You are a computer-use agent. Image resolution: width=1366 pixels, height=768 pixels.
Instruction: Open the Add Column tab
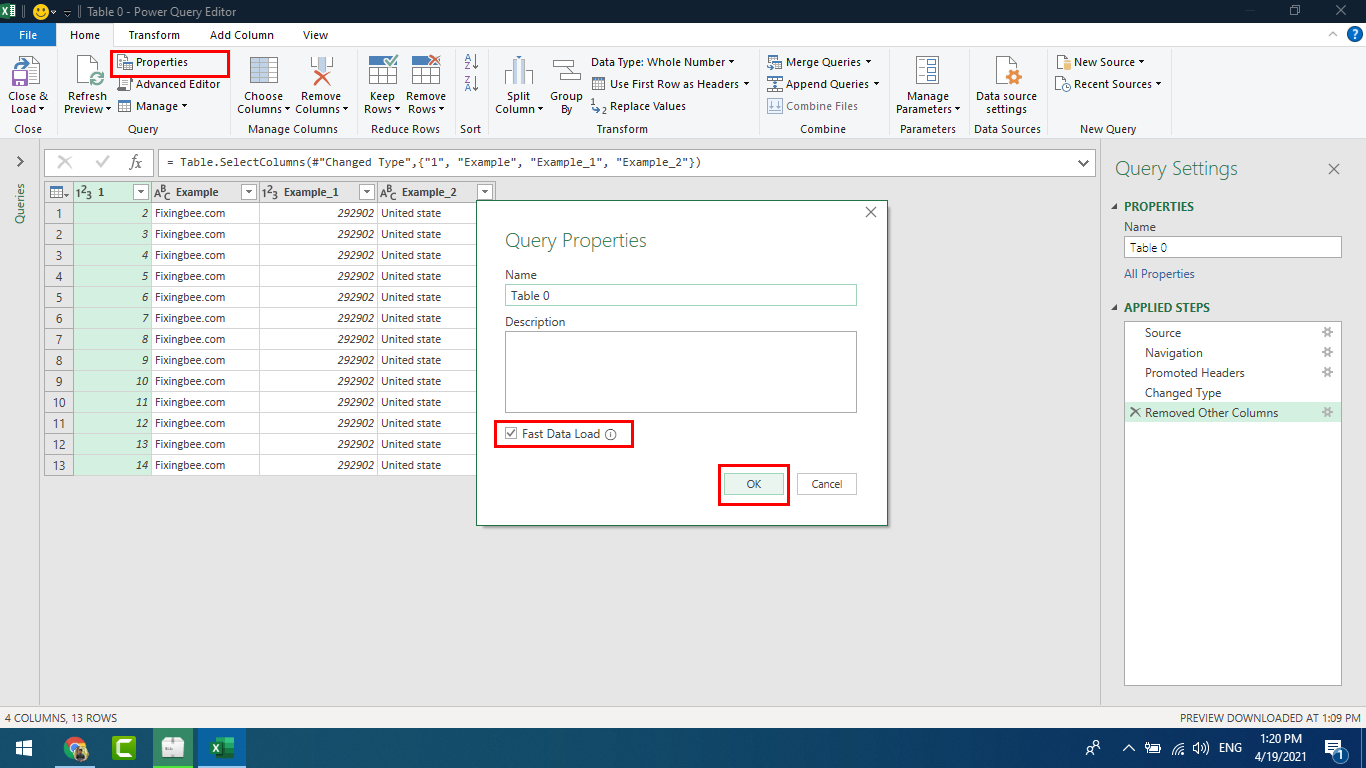(x=241, y=35)
